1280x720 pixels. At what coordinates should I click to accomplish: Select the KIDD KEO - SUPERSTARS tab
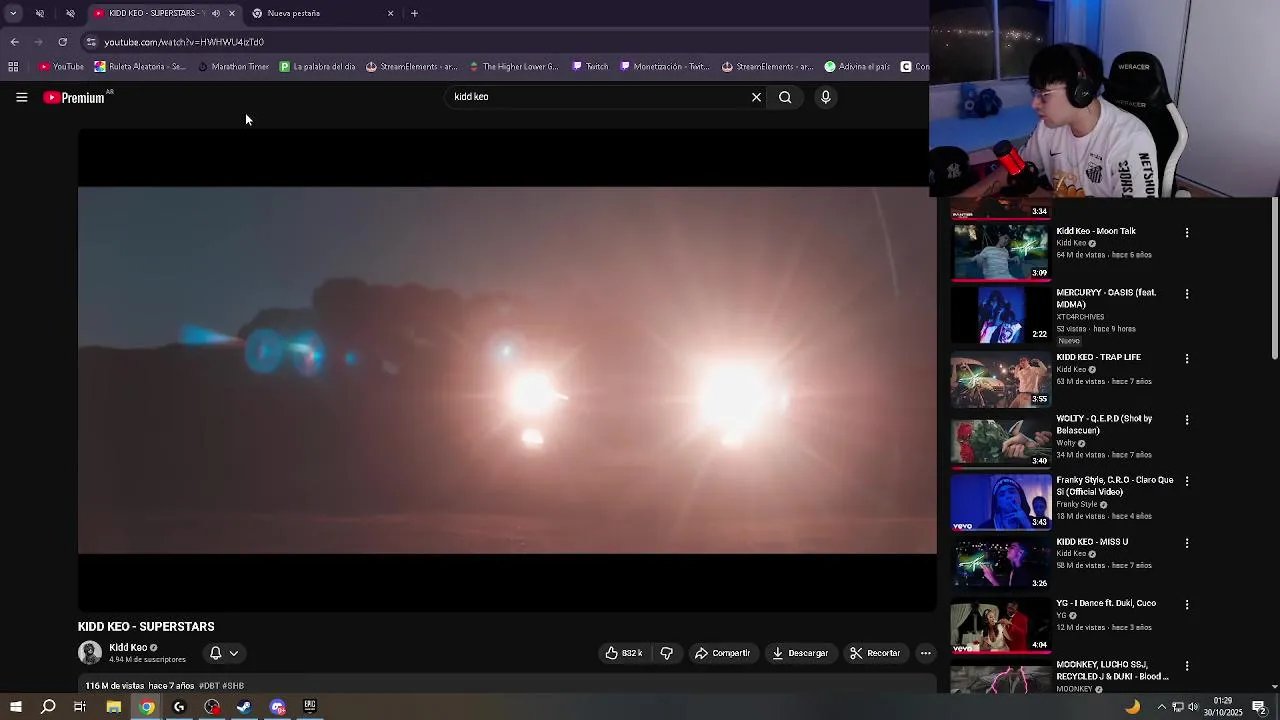tap(163, 13)
